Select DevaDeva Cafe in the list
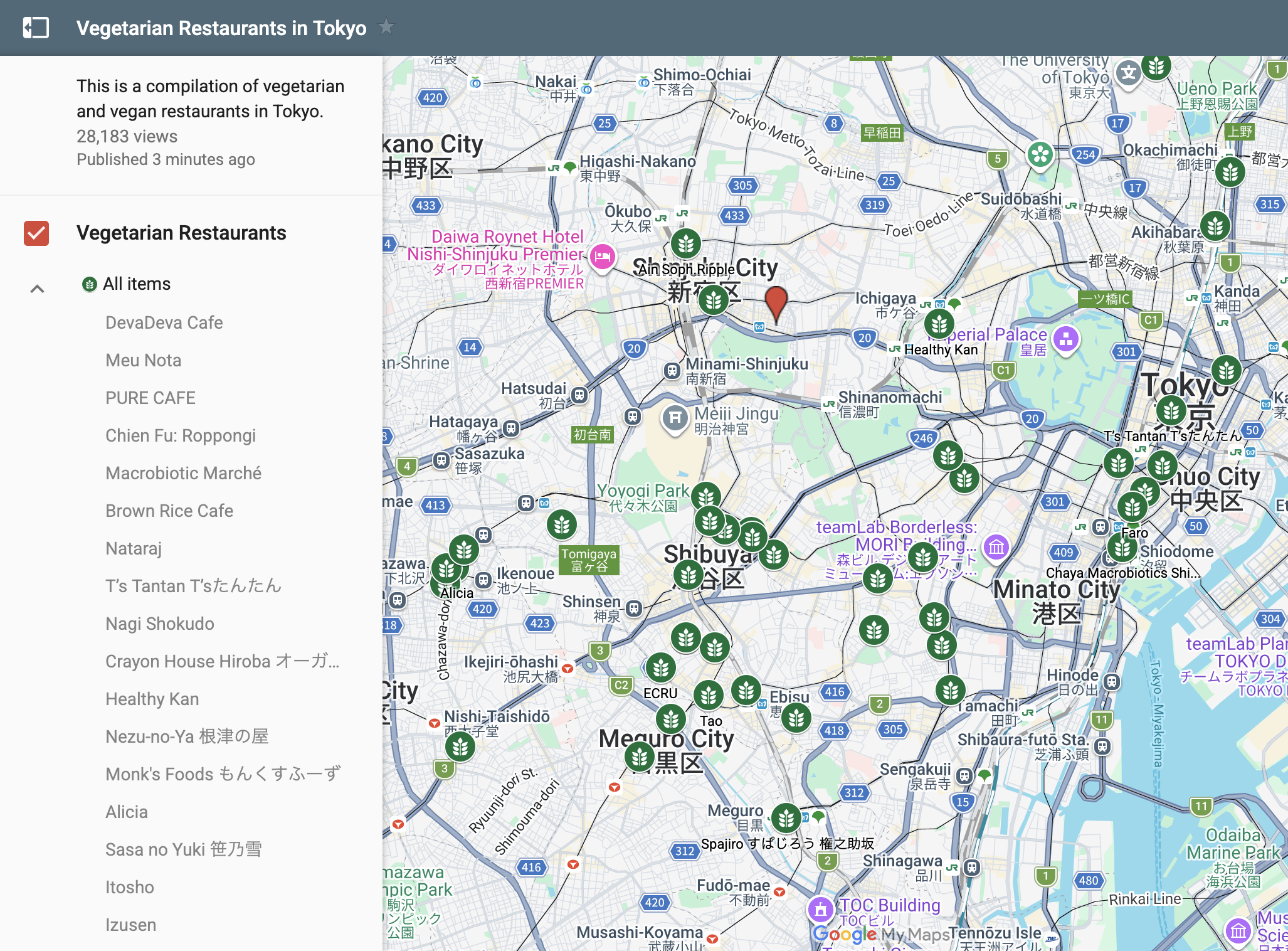 [164, 322]
